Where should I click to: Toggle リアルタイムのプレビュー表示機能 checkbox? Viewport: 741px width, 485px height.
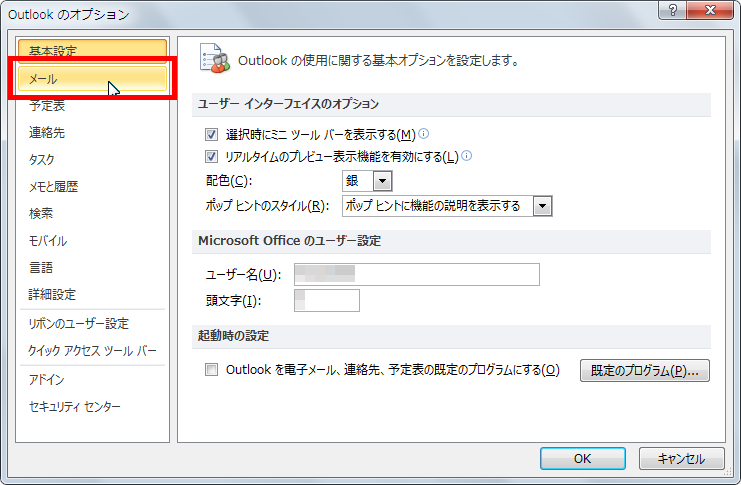pyautogui.click(x=211, y=156)
